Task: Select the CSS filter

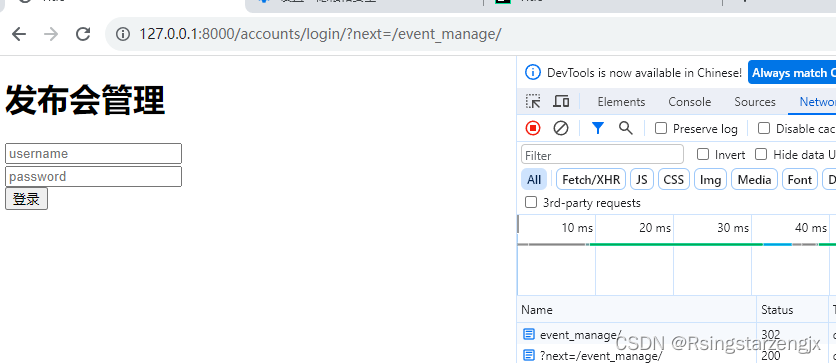Action: click(673, 180)
